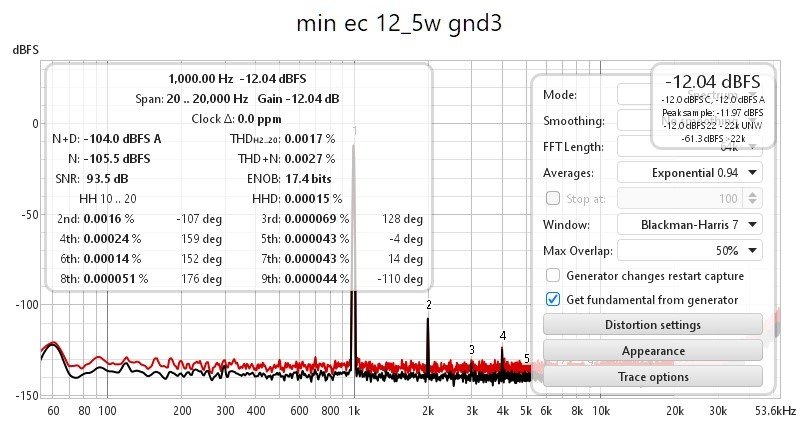The width and height of the screenshot is (800, 423).
Task: Uncheck Get fundamental from generator
Action: coord(553,300)
